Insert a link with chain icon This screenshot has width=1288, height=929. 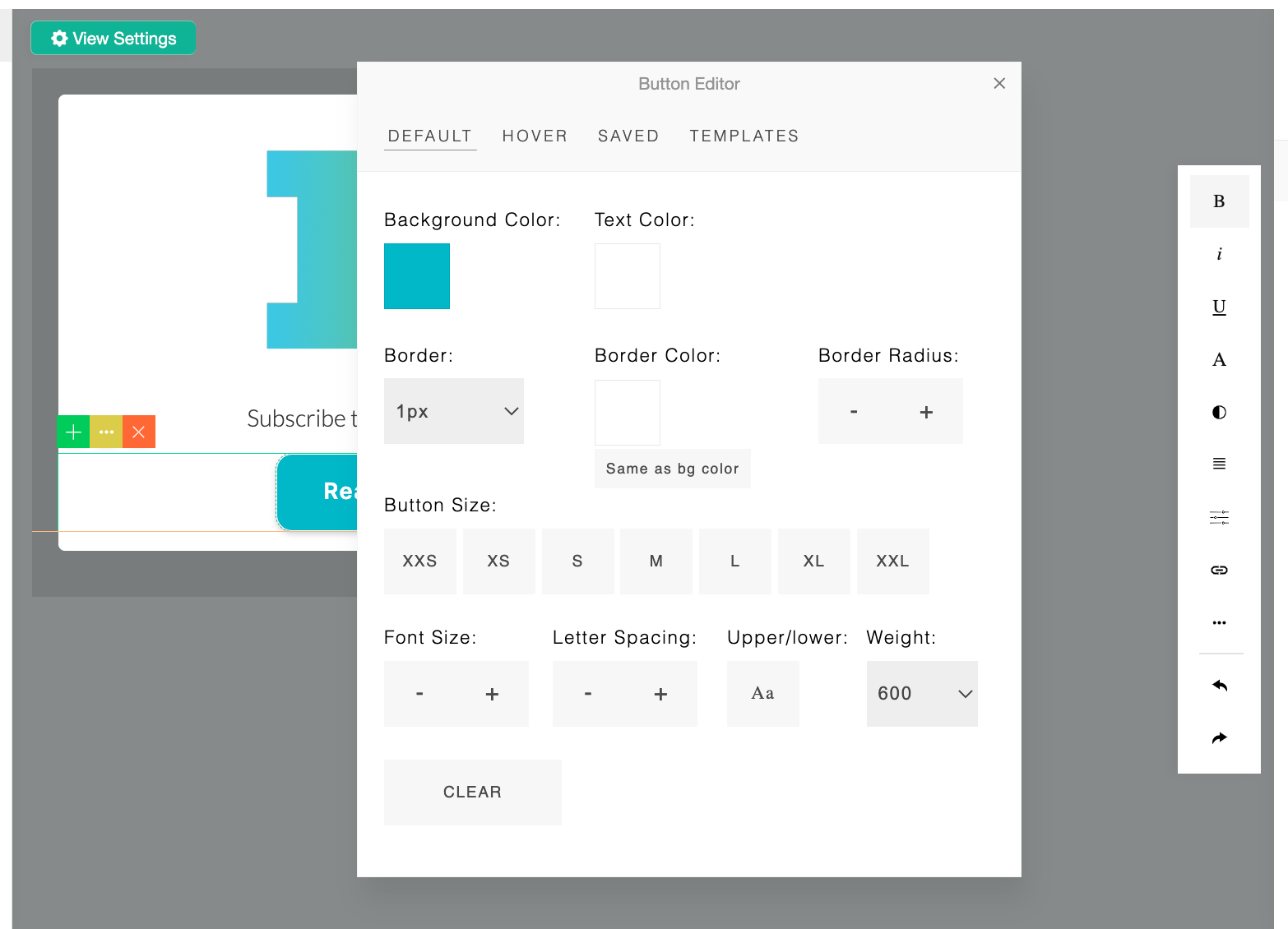pos(1219,570)
